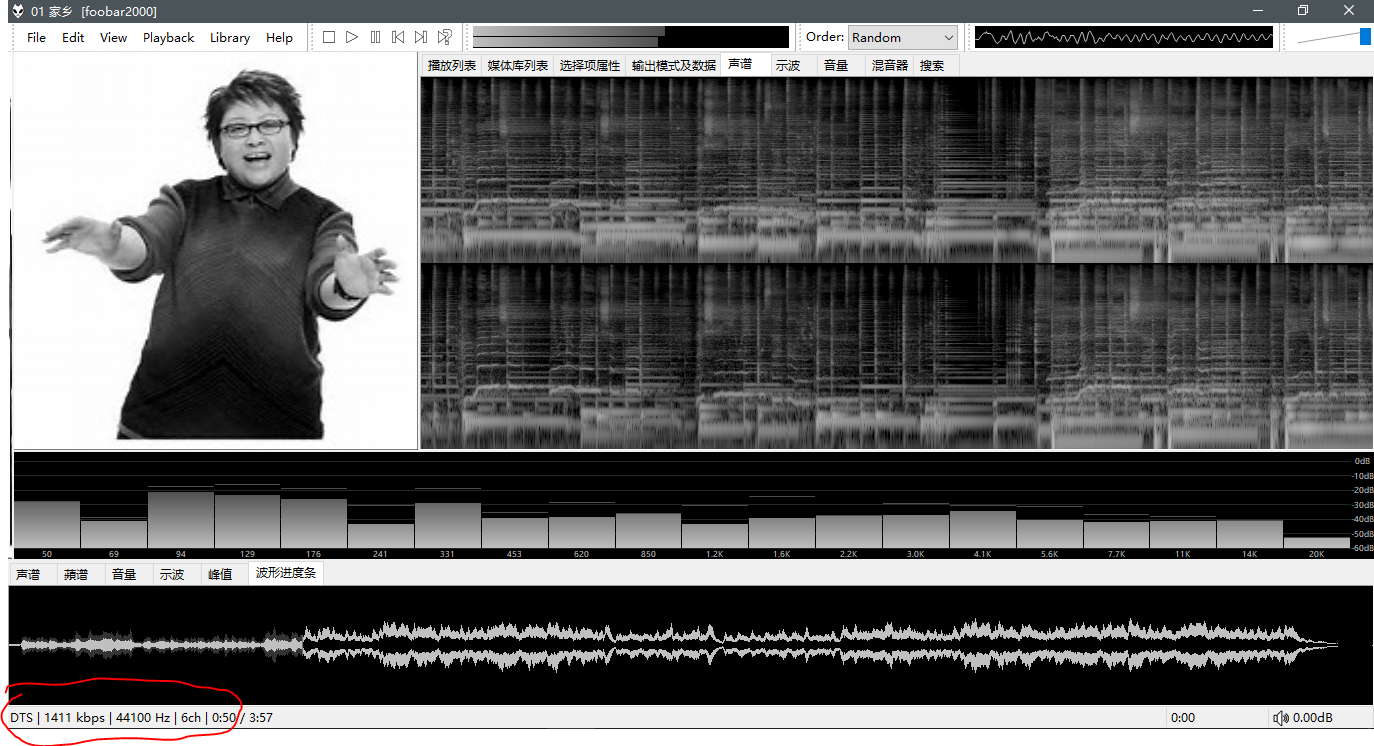Play a random track

point(445,37)
